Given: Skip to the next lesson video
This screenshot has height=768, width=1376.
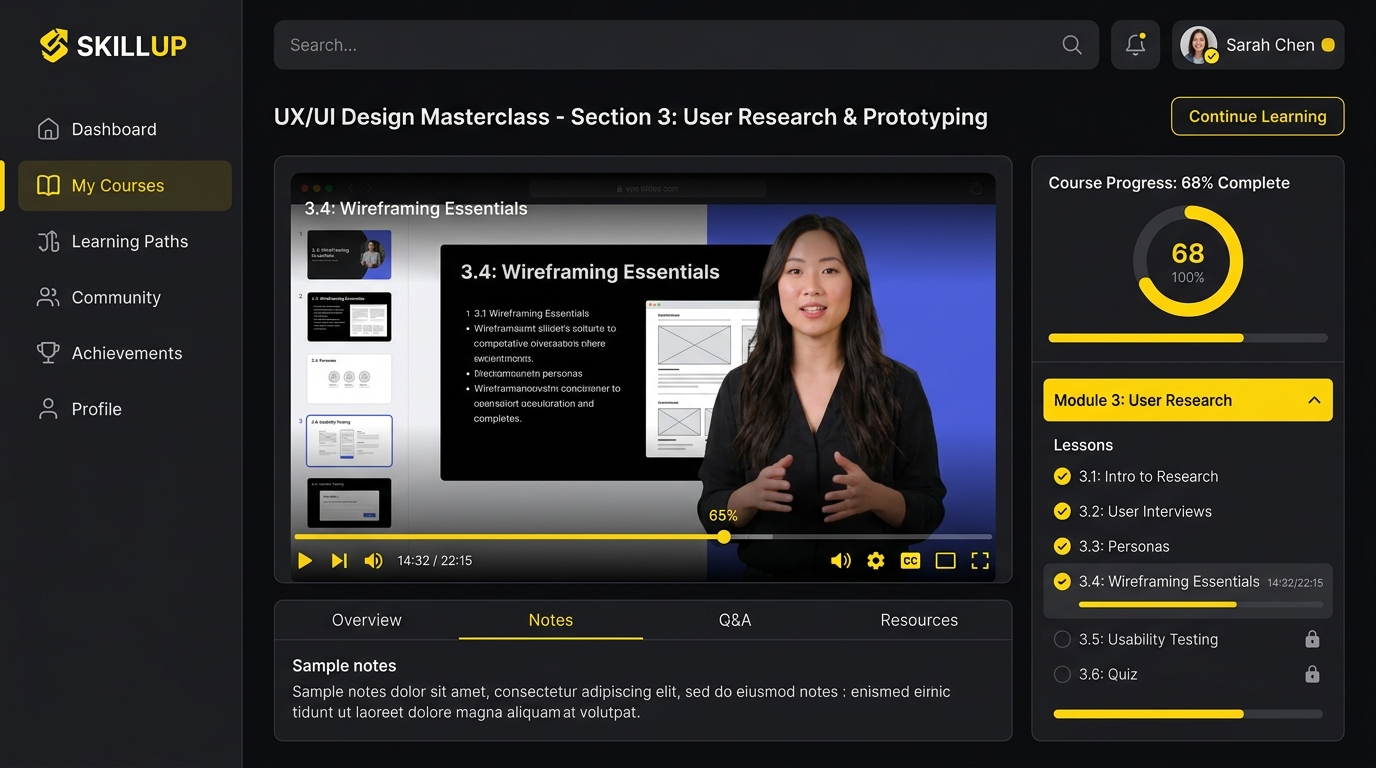Looking at the screenshot, I should click(x=339, y=561).
